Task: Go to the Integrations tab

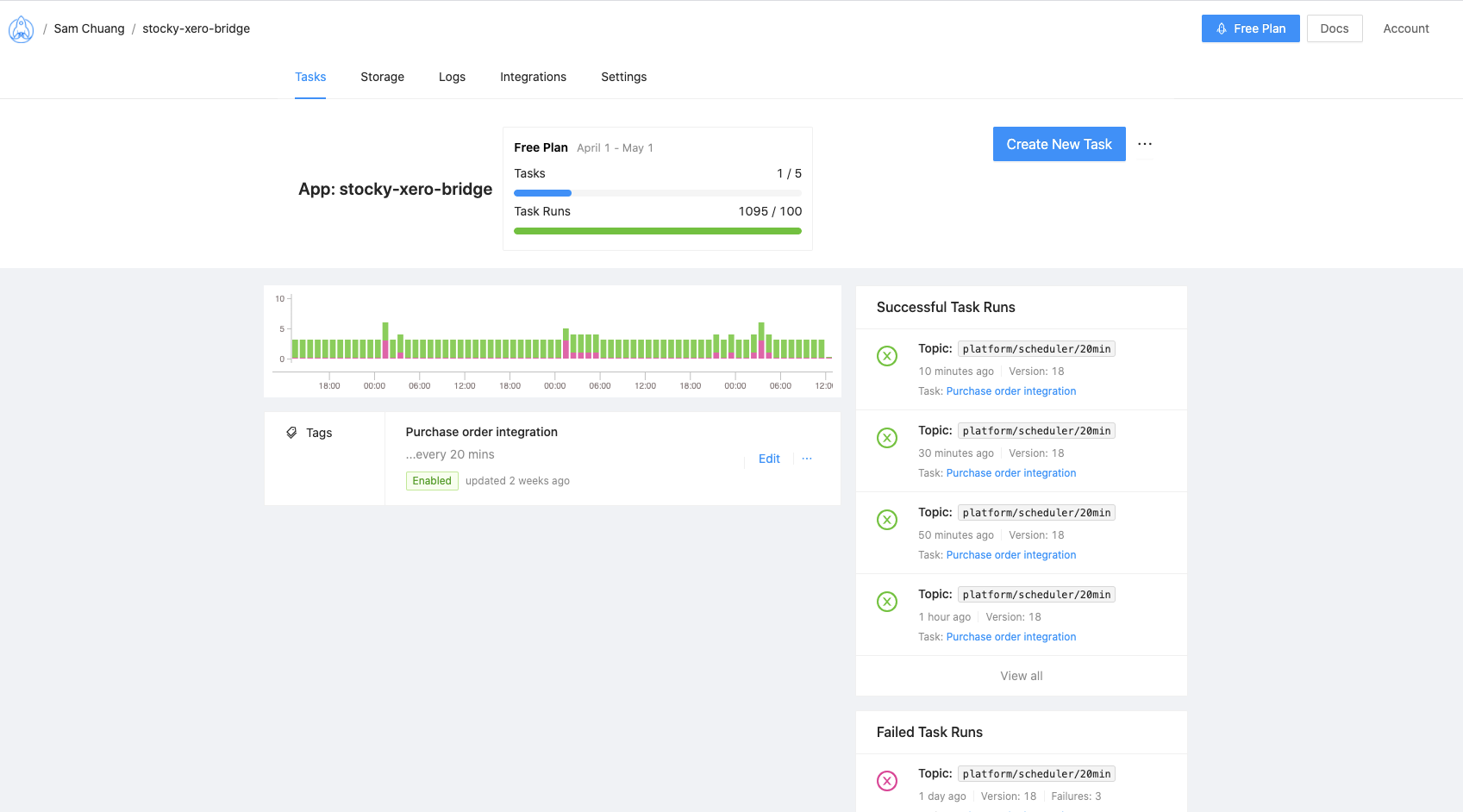Action: point(533,77)
